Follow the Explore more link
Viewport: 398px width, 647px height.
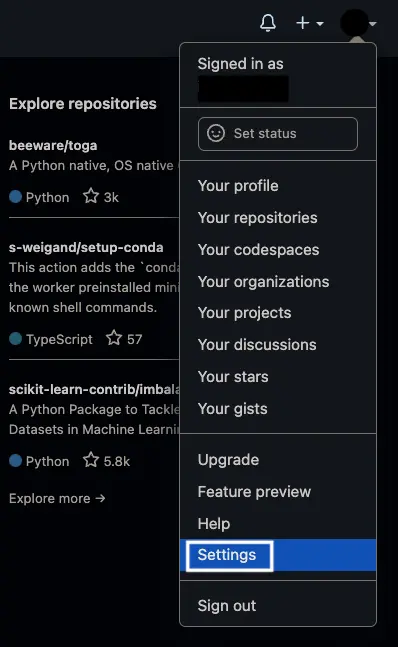click(57, 498)
